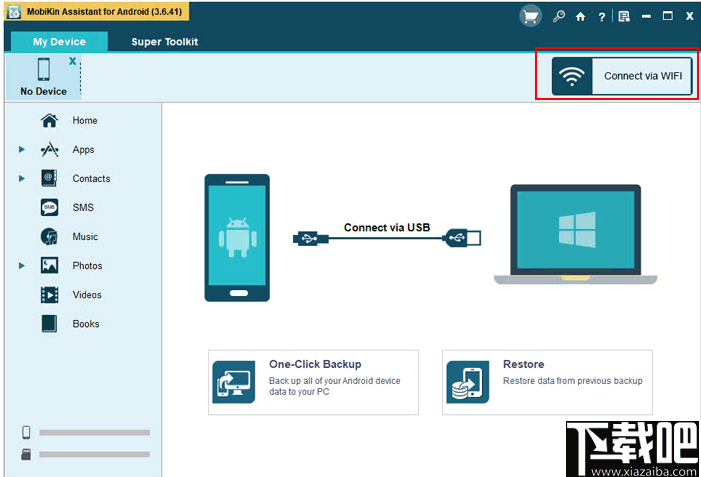Select Books in the sidebar
The height and width of the screenshot is (477, 701).
tap(86, 324)
